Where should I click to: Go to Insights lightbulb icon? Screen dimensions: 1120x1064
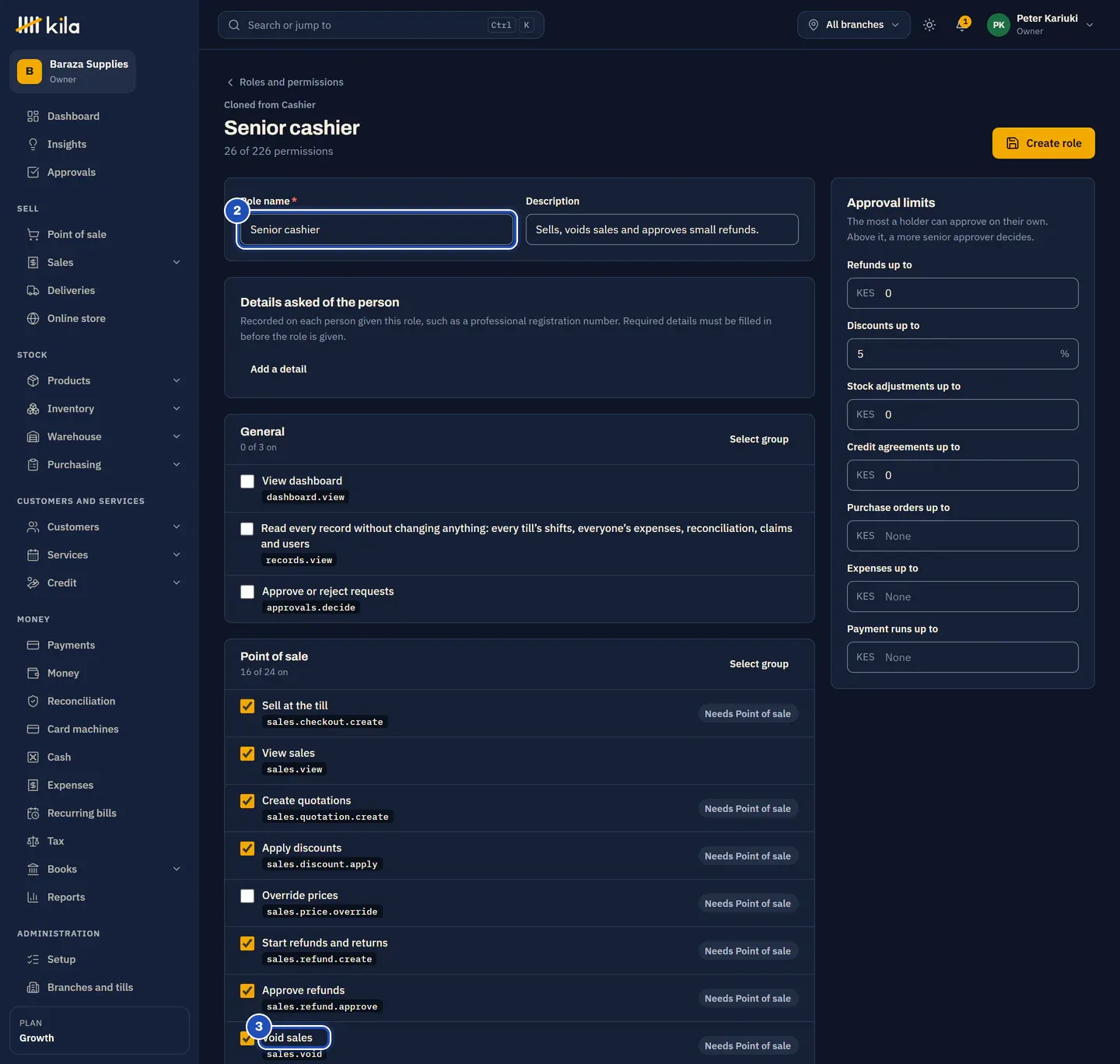(x=33, y=145)
